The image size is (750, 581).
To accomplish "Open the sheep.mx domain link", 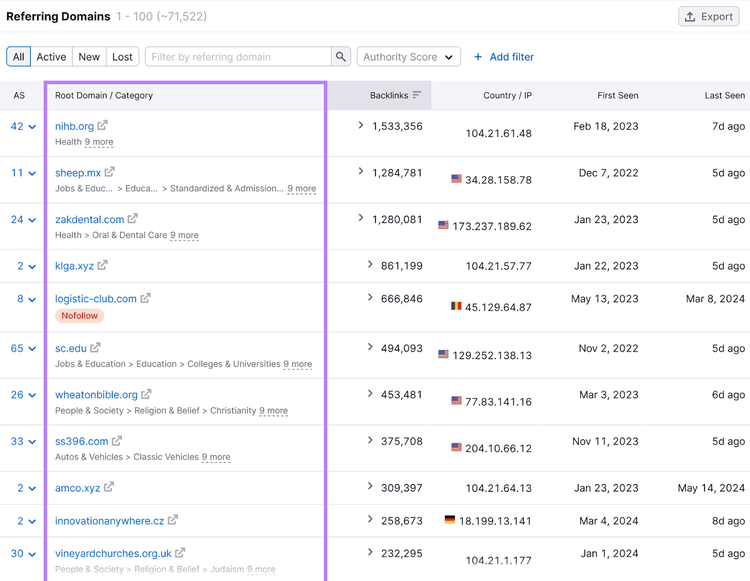I will point(78,173).
